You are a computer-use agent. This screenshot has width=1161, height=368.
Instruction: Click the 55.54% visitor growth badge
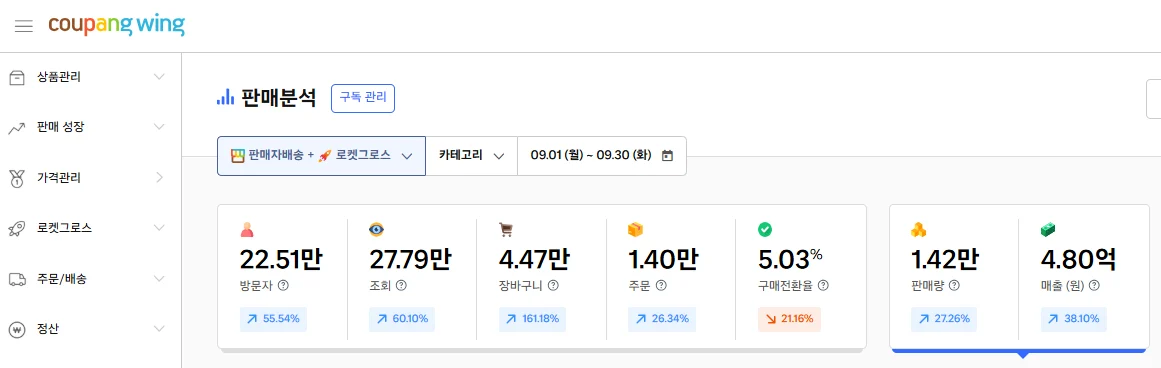[x=273, y=319]
